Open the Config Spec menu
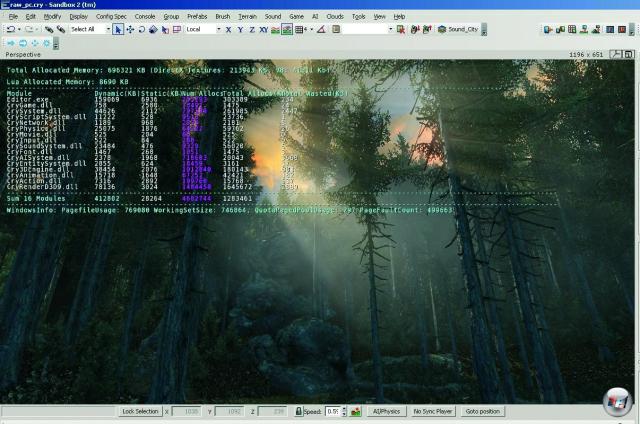The width and height of the screenshot is (640, 424). point(111,17)
